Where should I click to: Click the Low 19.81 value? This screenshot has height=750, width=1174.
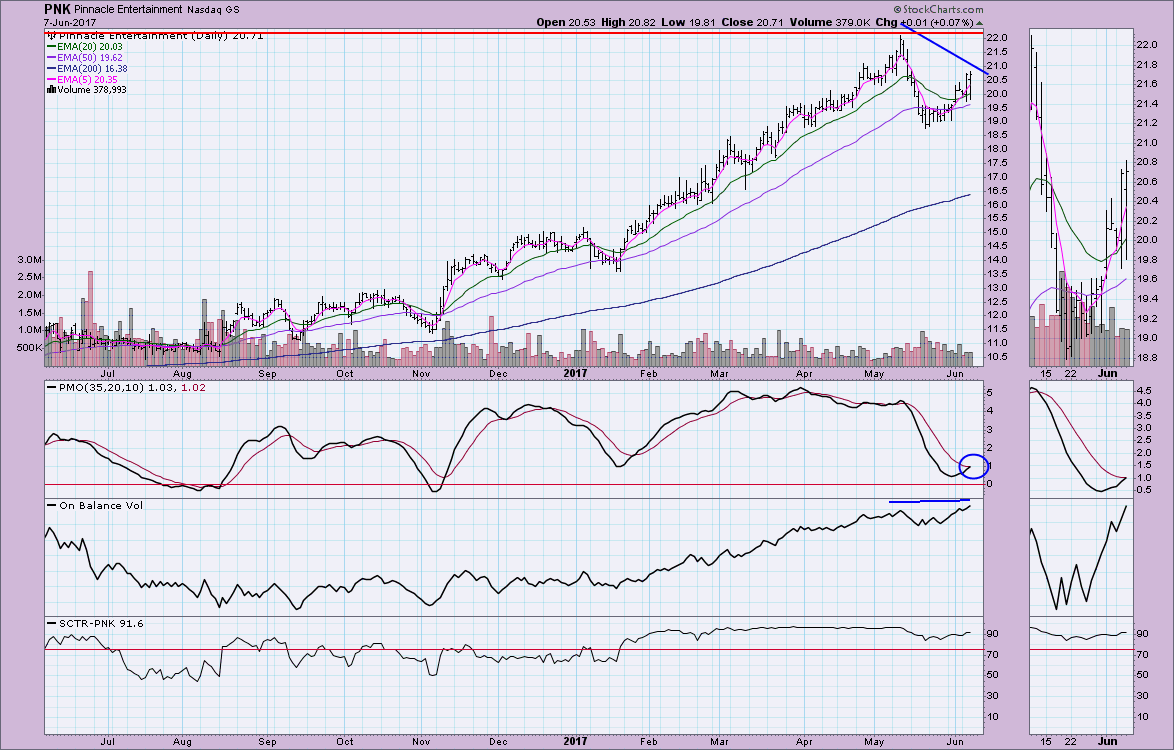point(688,22)
